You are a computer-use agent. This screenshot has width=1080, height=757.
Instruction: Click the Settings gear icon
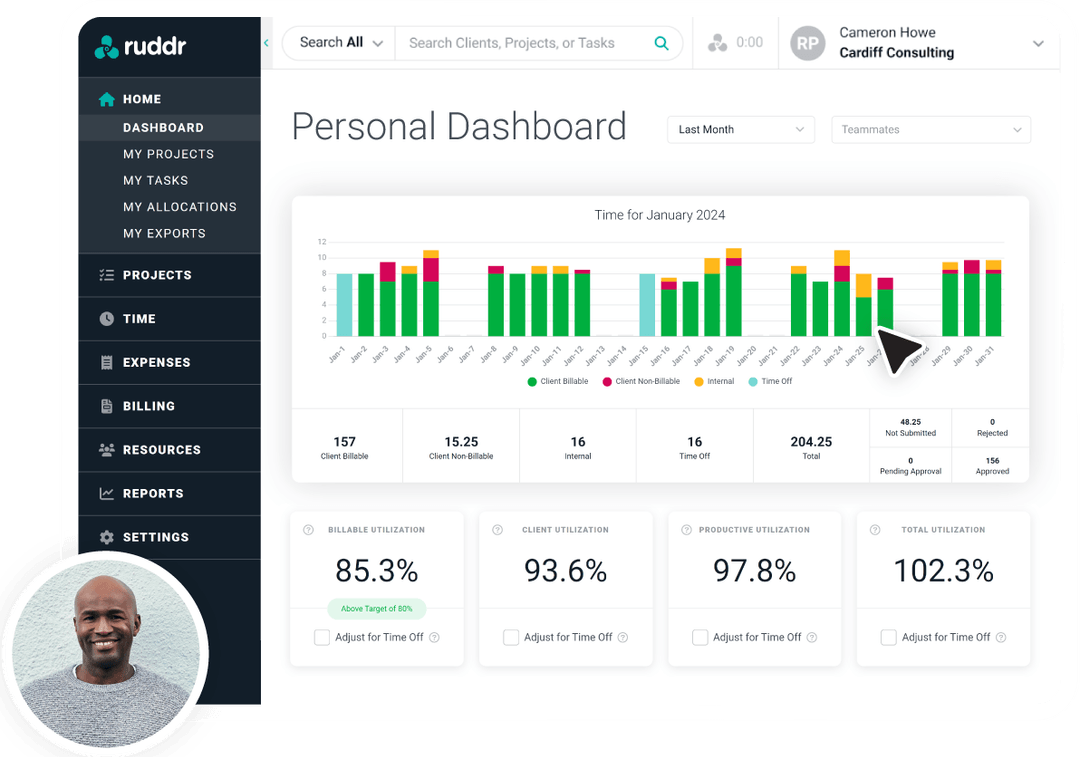tap(108, 537)
